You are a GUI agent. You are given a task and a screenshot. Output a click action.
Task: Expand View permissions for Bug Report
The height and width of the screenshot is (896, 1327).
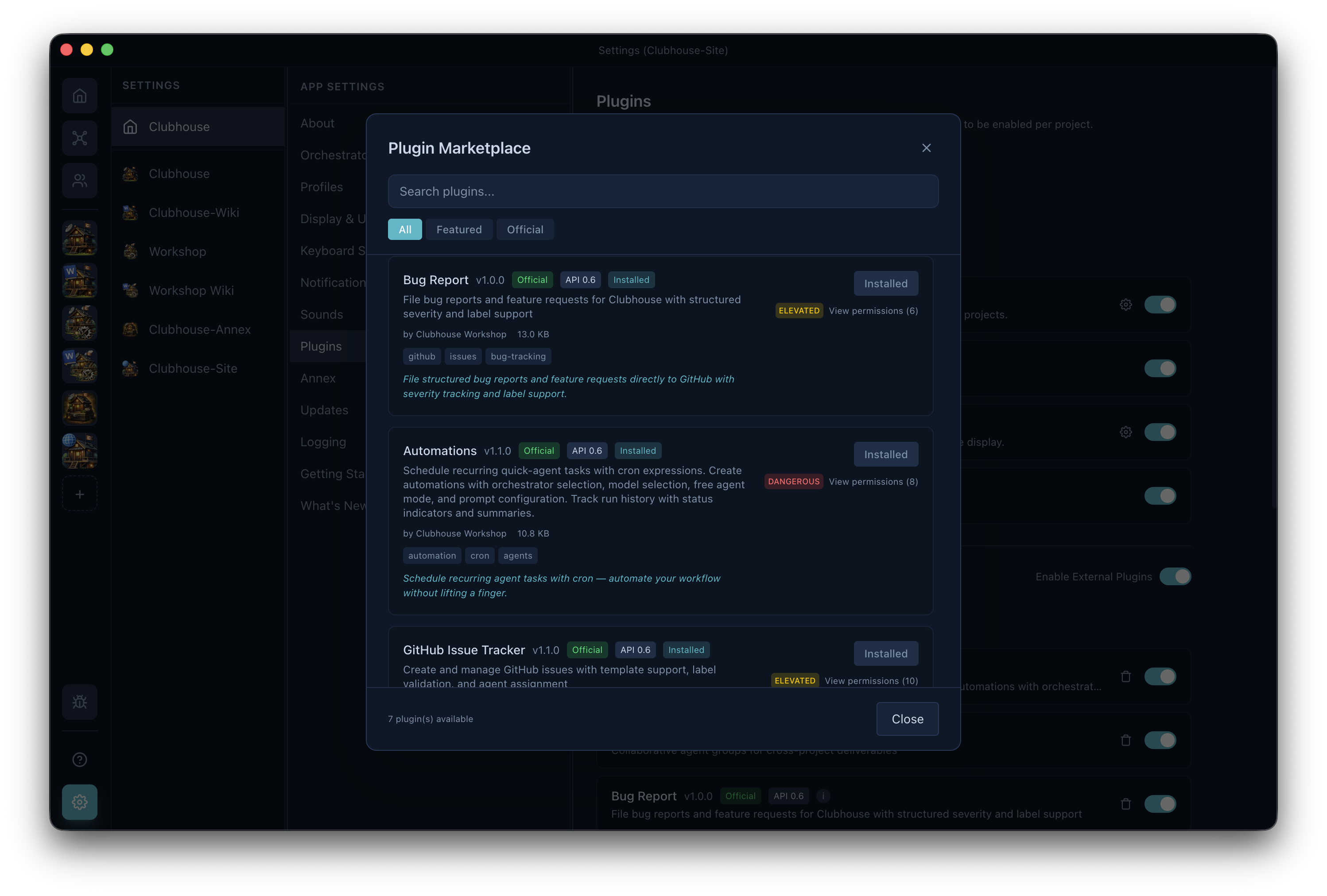point(873,310)
